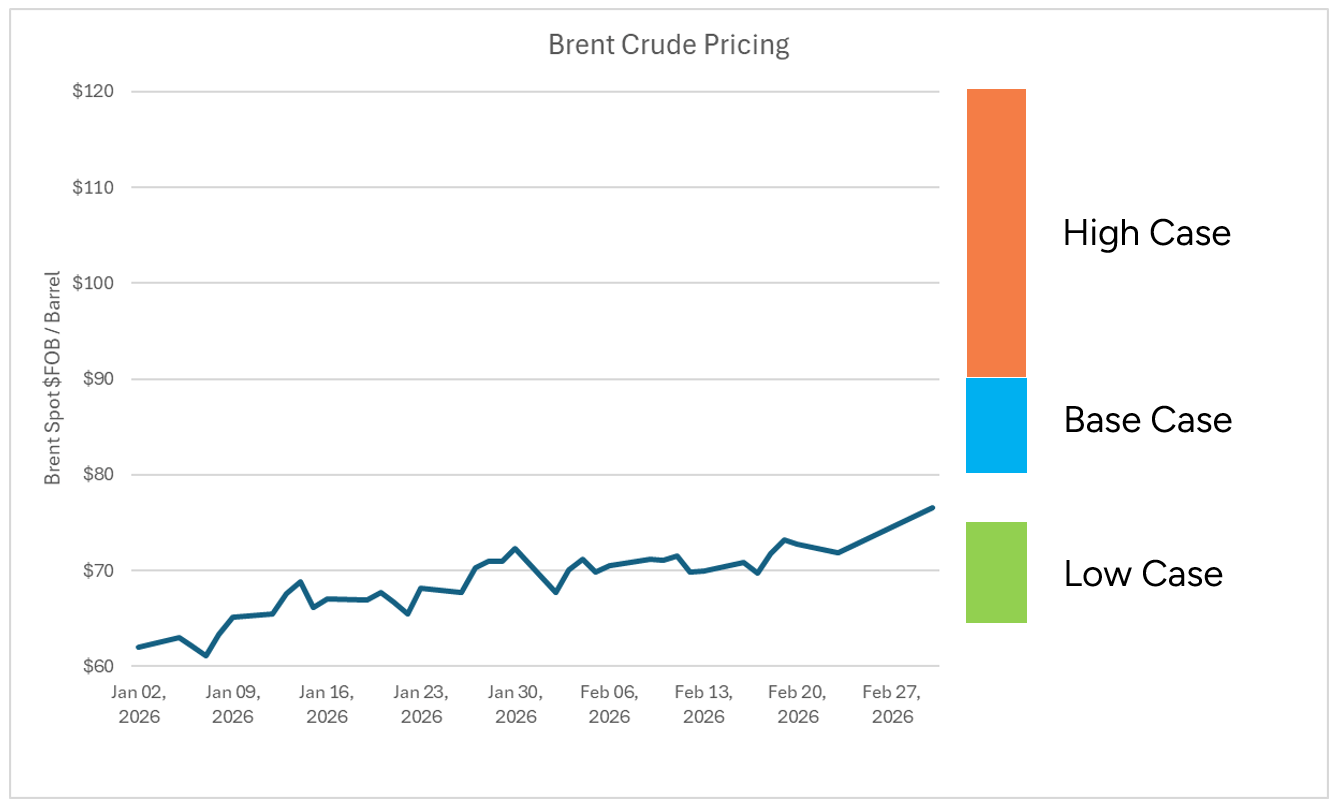
Task: Click the $80 y-axis label
Action: 97,475
